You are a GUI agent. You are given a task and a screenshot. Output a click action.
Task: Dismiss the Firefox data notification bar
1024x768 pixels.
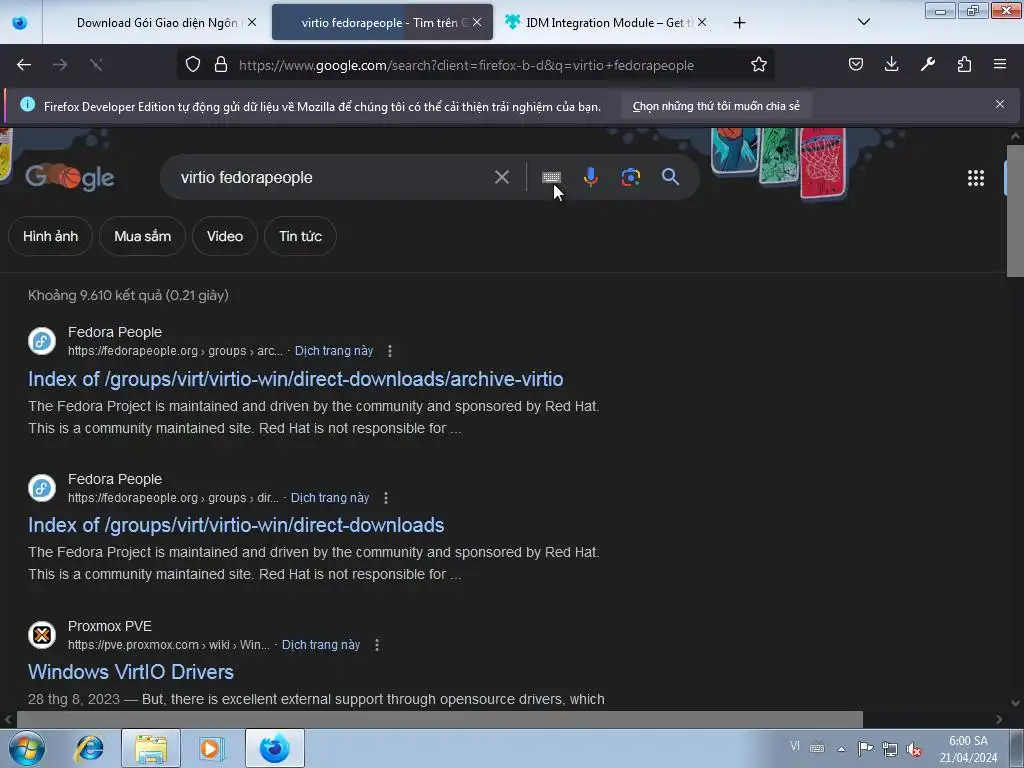click(1000, 104)
